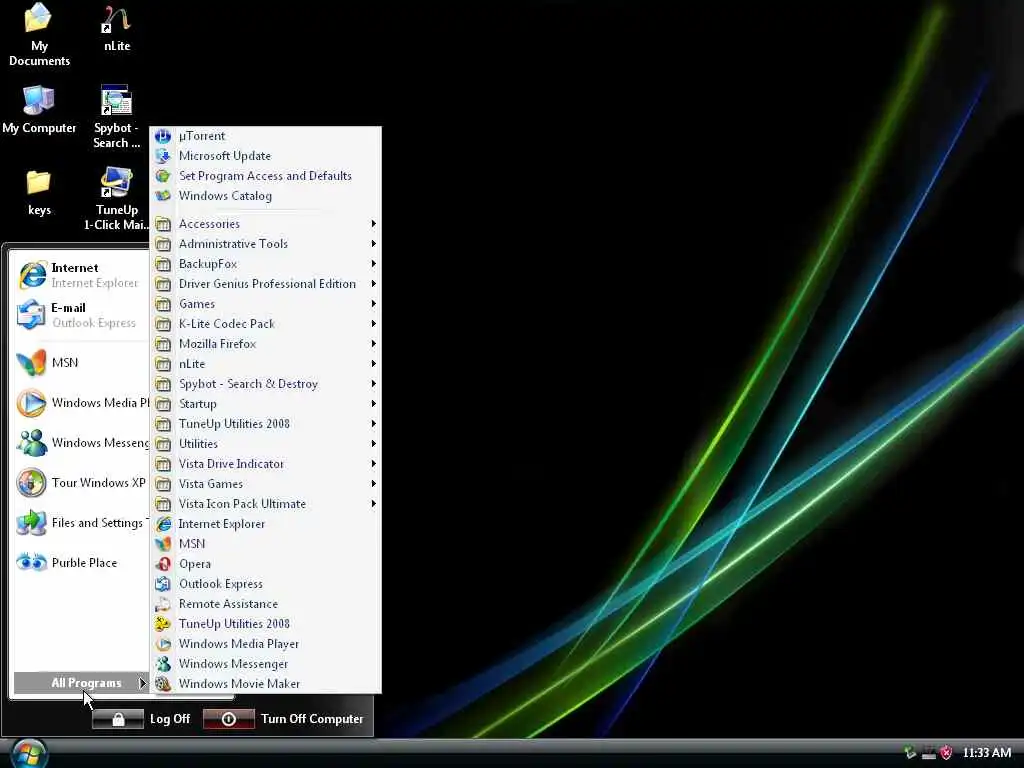Expand the Accessories submenu
This screenshot has height=768, width=1024.
tap(266, 224)
